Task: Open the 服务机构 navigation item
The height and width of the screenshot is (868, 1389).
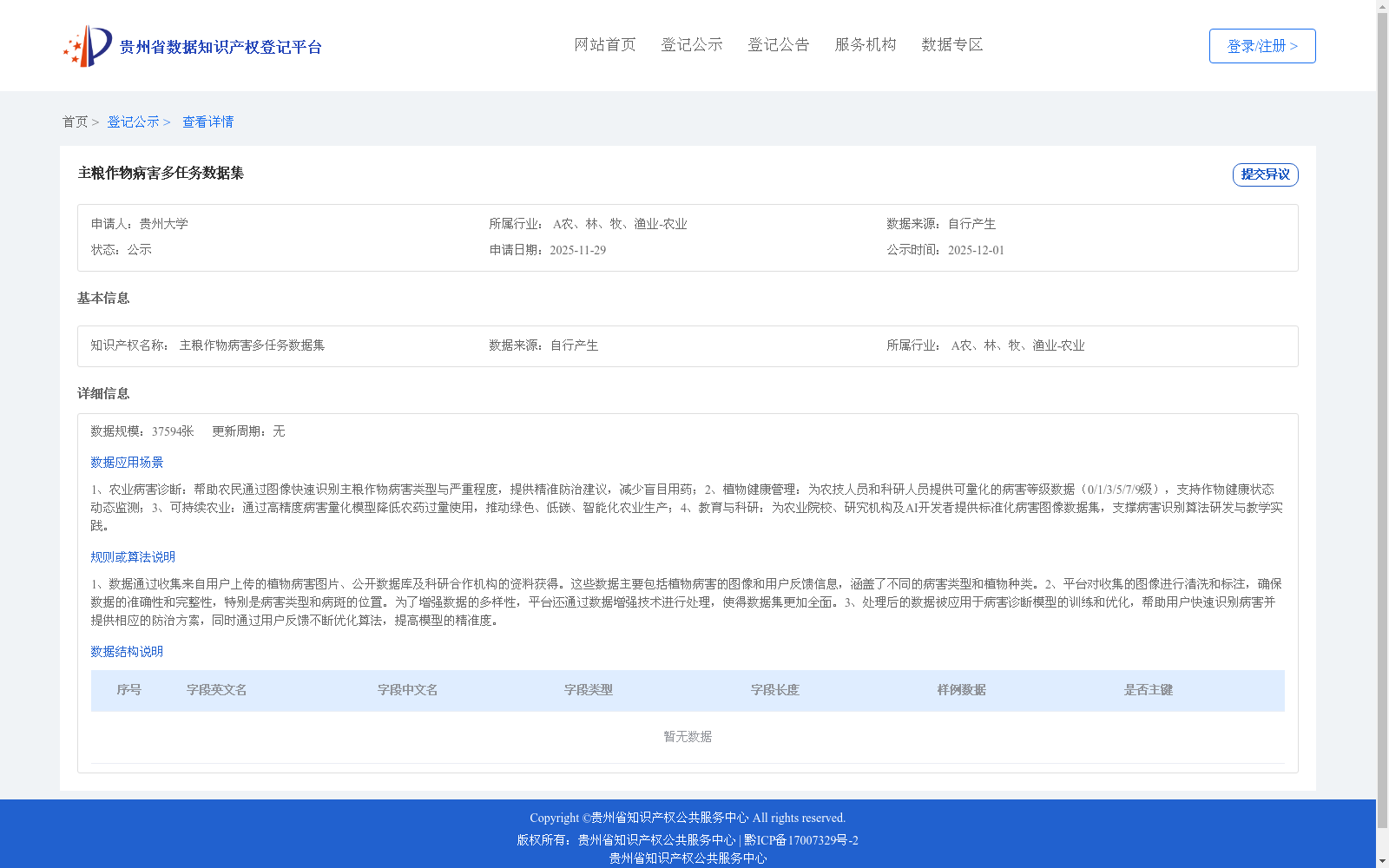Action: coord(866,44)
